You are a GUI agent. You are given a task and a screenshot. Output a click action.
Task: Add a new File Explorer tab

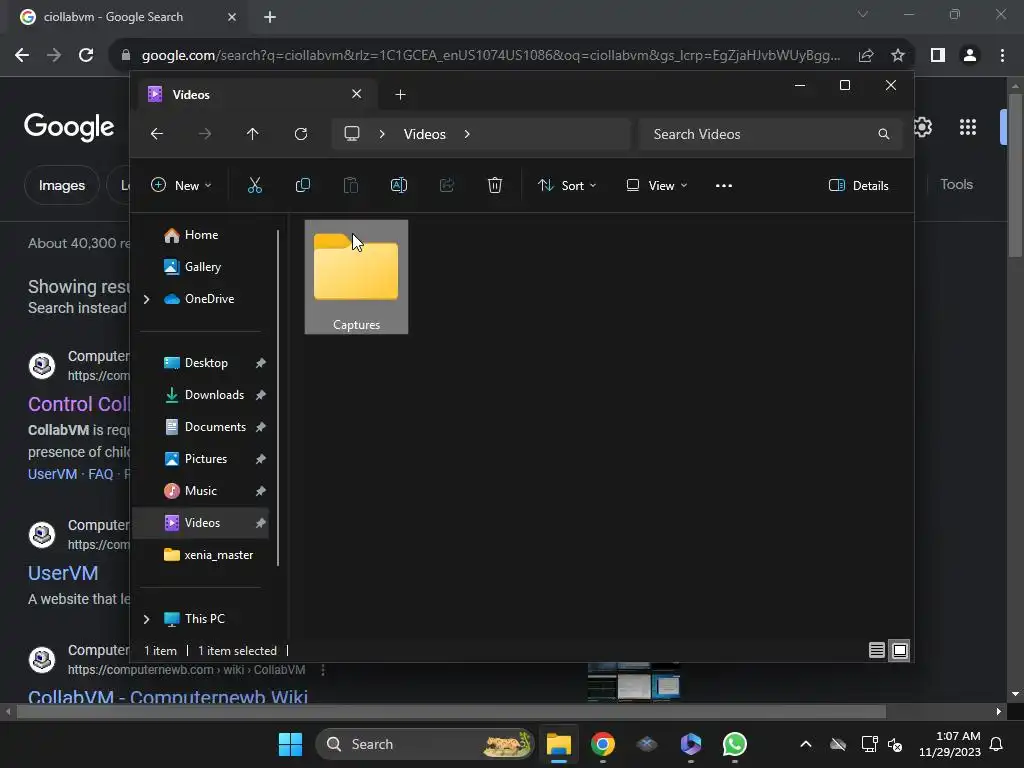pos(400,95)
